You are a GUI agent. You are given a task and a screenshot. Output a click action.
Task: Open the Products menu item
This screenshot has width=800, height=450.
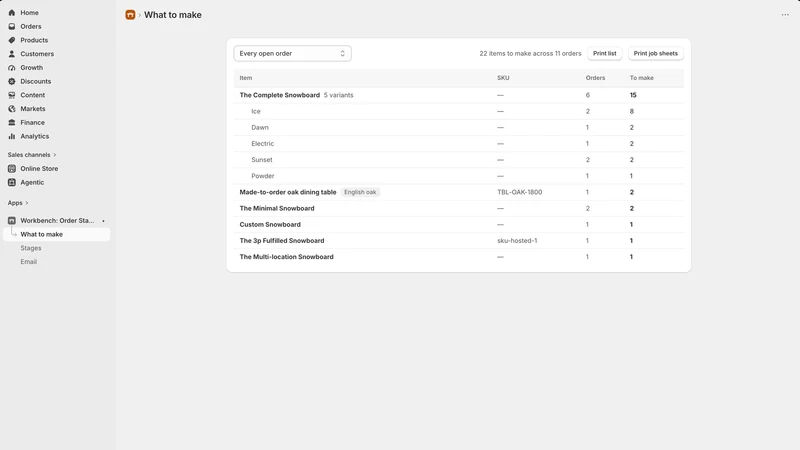pos(34,40)
